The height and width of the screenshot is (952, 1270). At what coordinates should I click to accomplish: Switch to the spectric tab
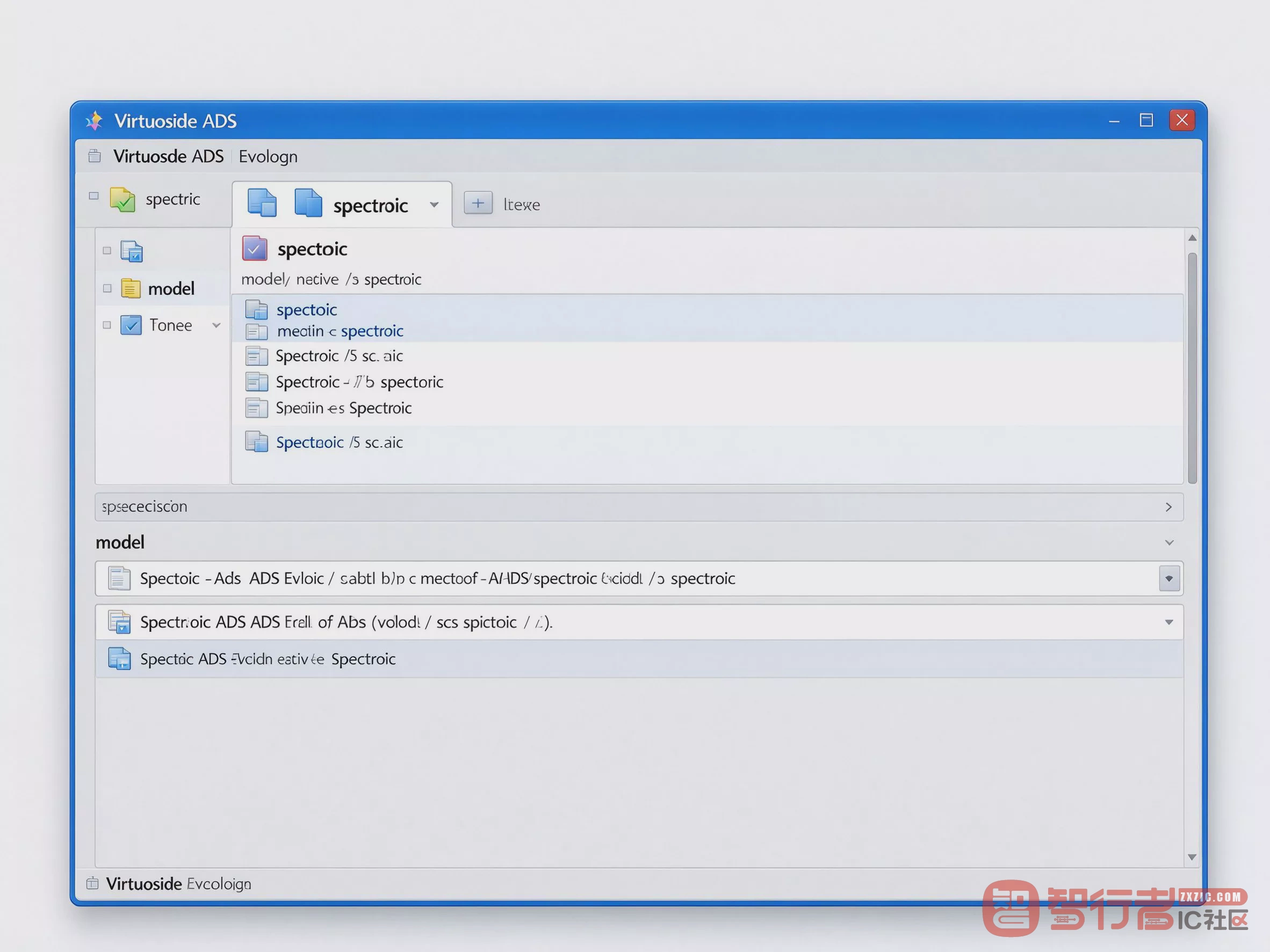coord(155,199)
